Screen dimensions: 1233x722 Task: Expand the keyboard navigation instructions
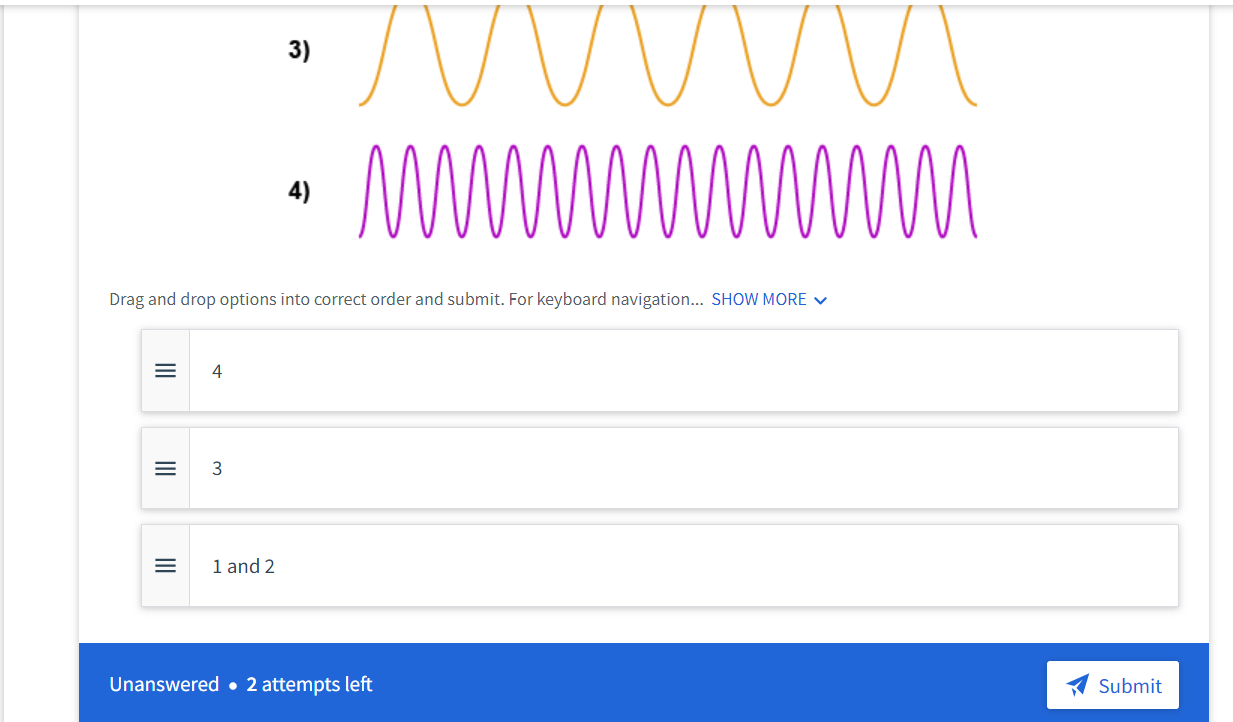(x=759, y=298)
